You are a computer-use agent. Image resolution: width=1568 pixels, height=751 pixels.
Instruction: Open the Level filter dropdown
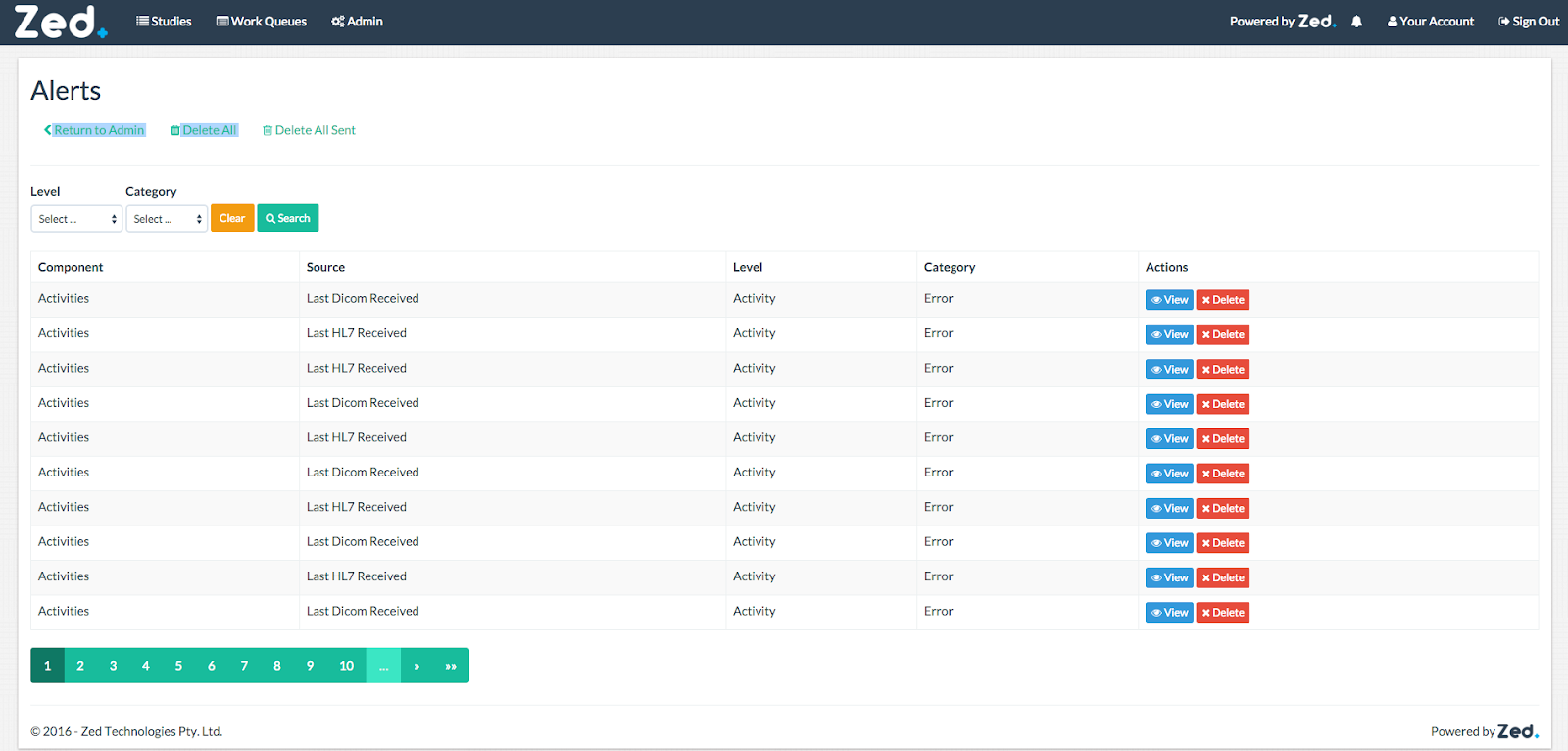coord(76,219)
